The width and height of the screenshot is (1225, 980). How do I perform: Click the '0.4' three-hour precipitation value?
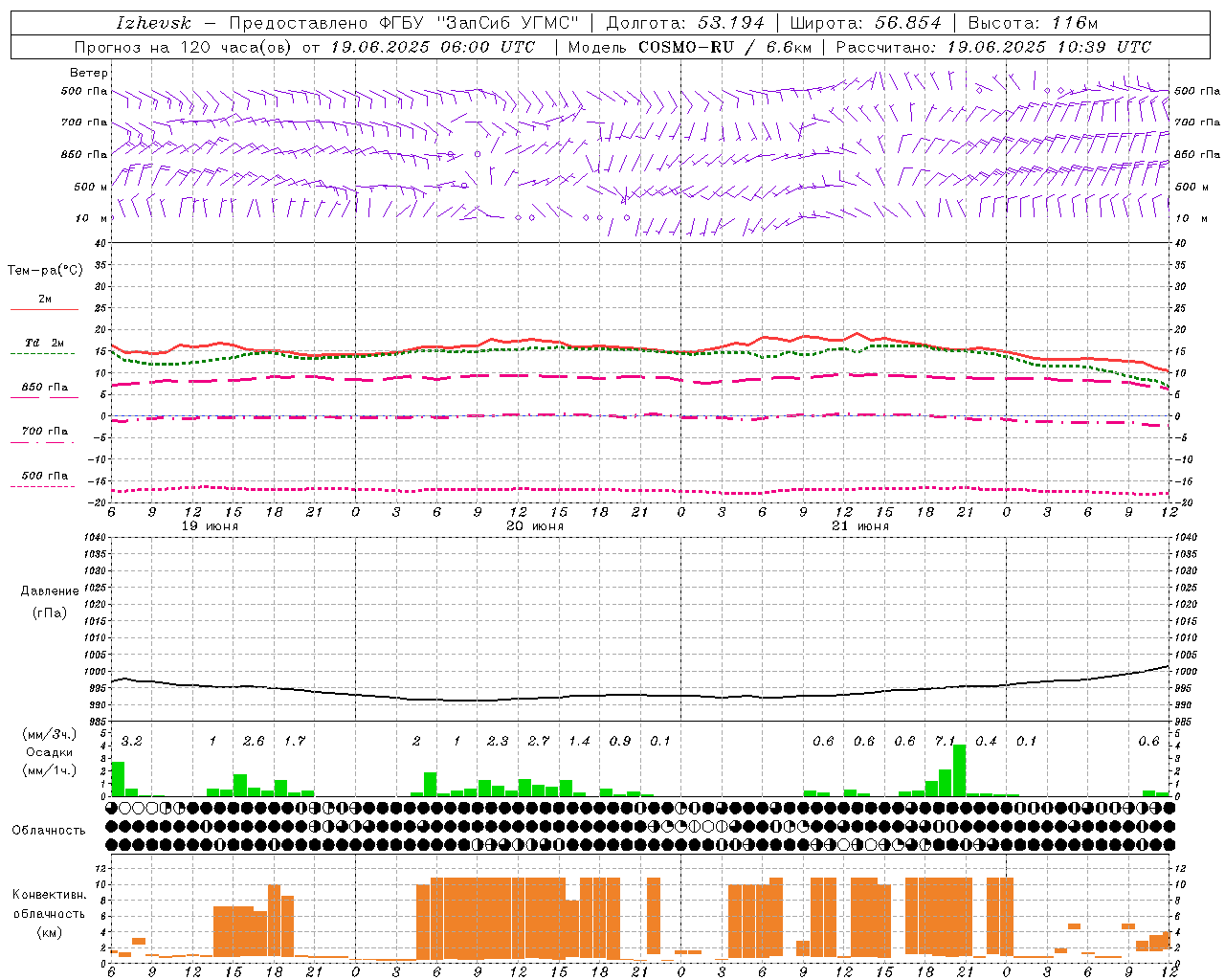pos(986,741)
